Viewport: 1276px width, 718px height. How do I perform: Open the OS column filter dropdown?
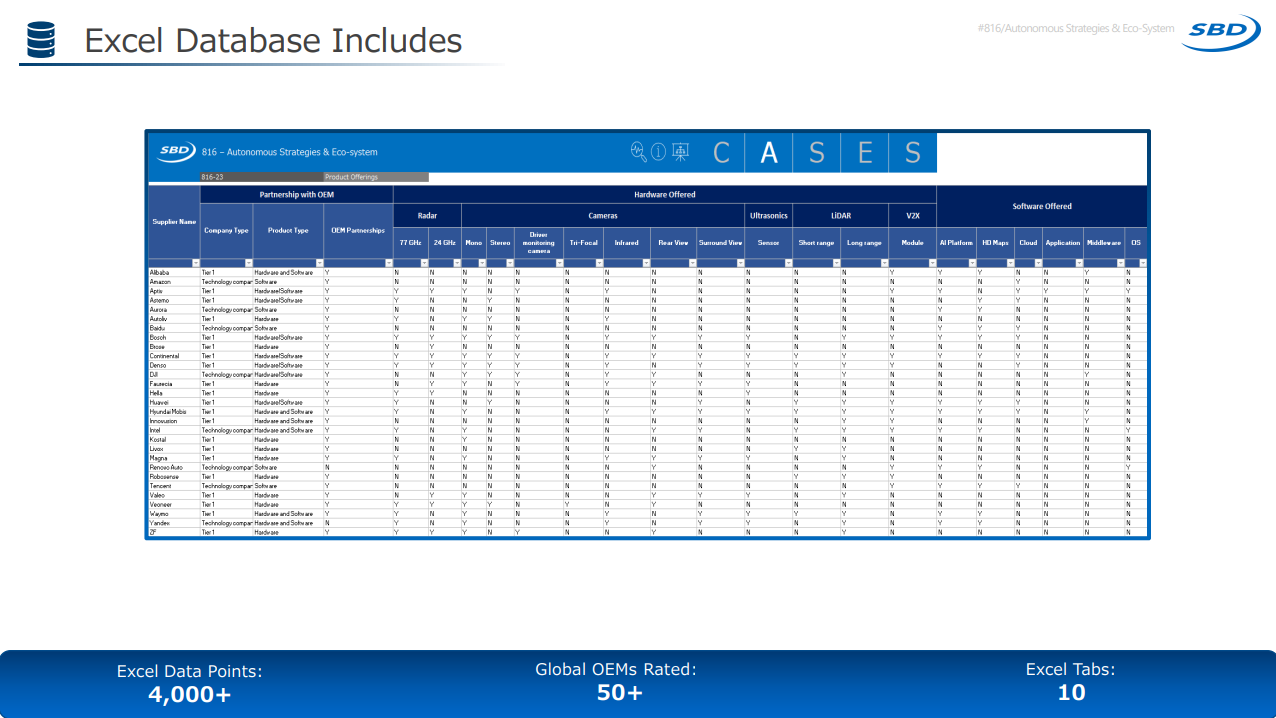1143,263
